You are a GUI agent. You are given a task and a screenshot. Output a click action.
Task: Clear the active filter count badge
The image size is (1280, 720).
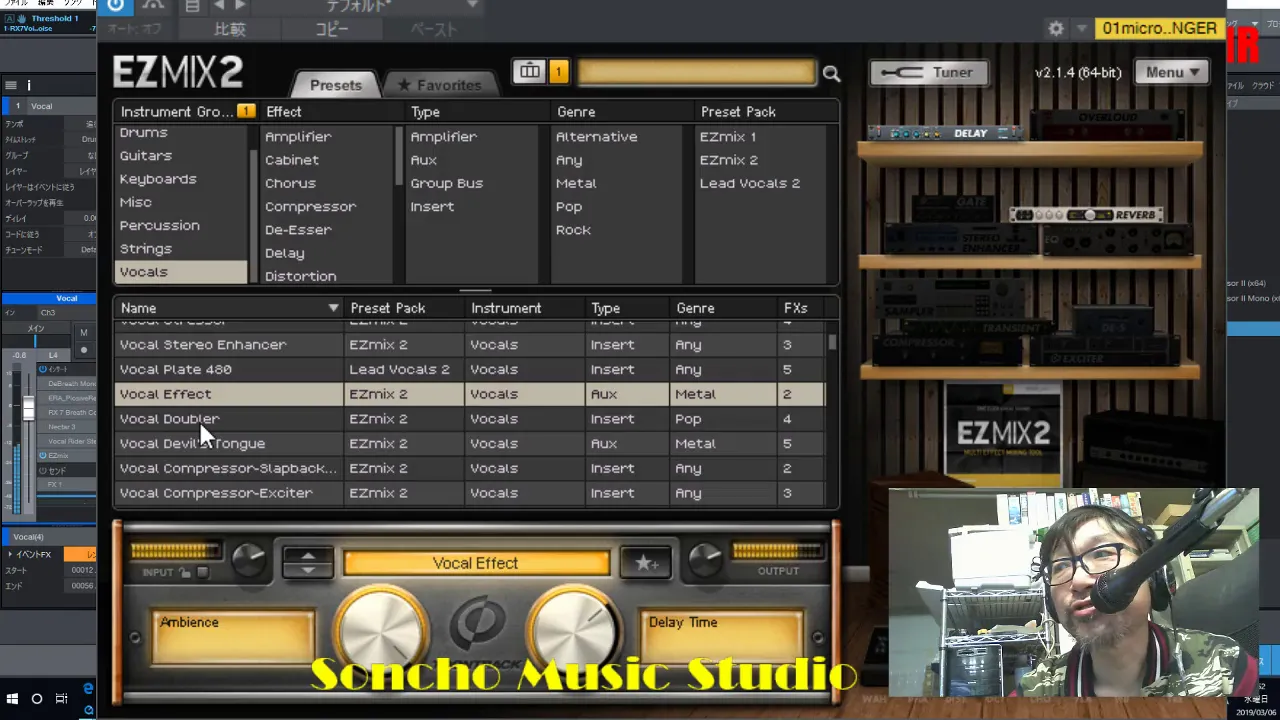coord(558,71)
